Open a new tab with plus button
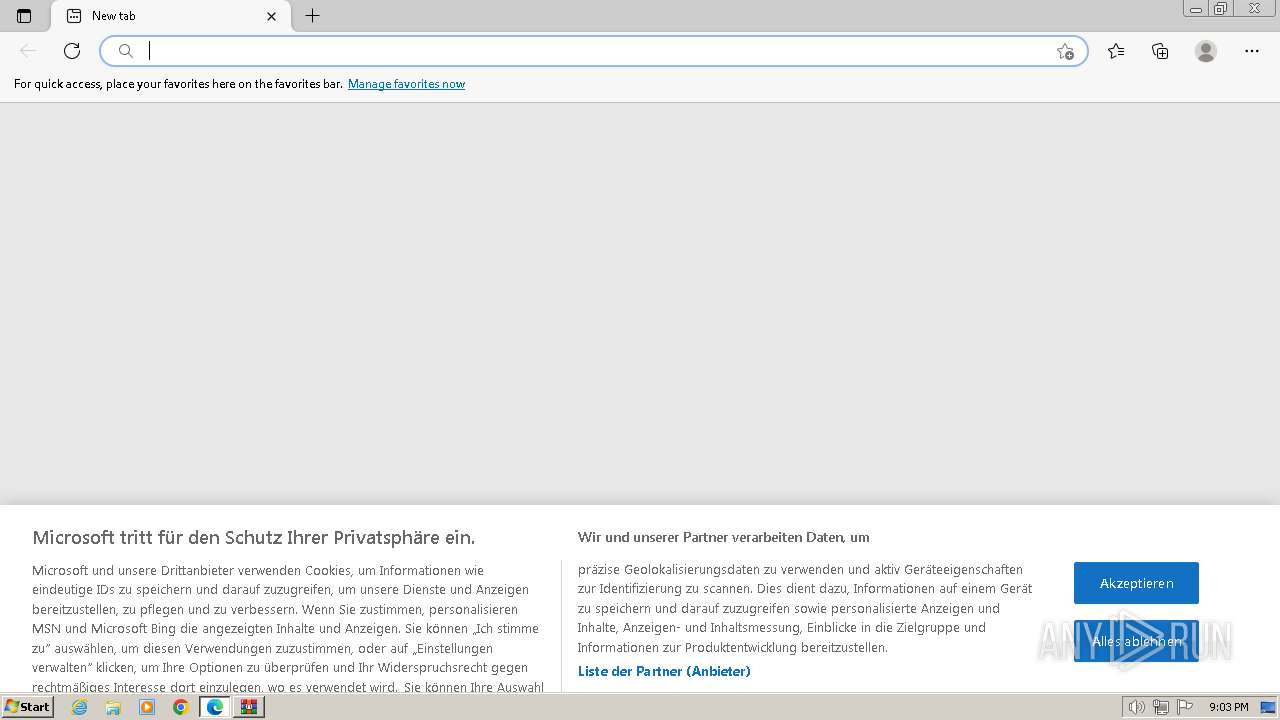 312,16
